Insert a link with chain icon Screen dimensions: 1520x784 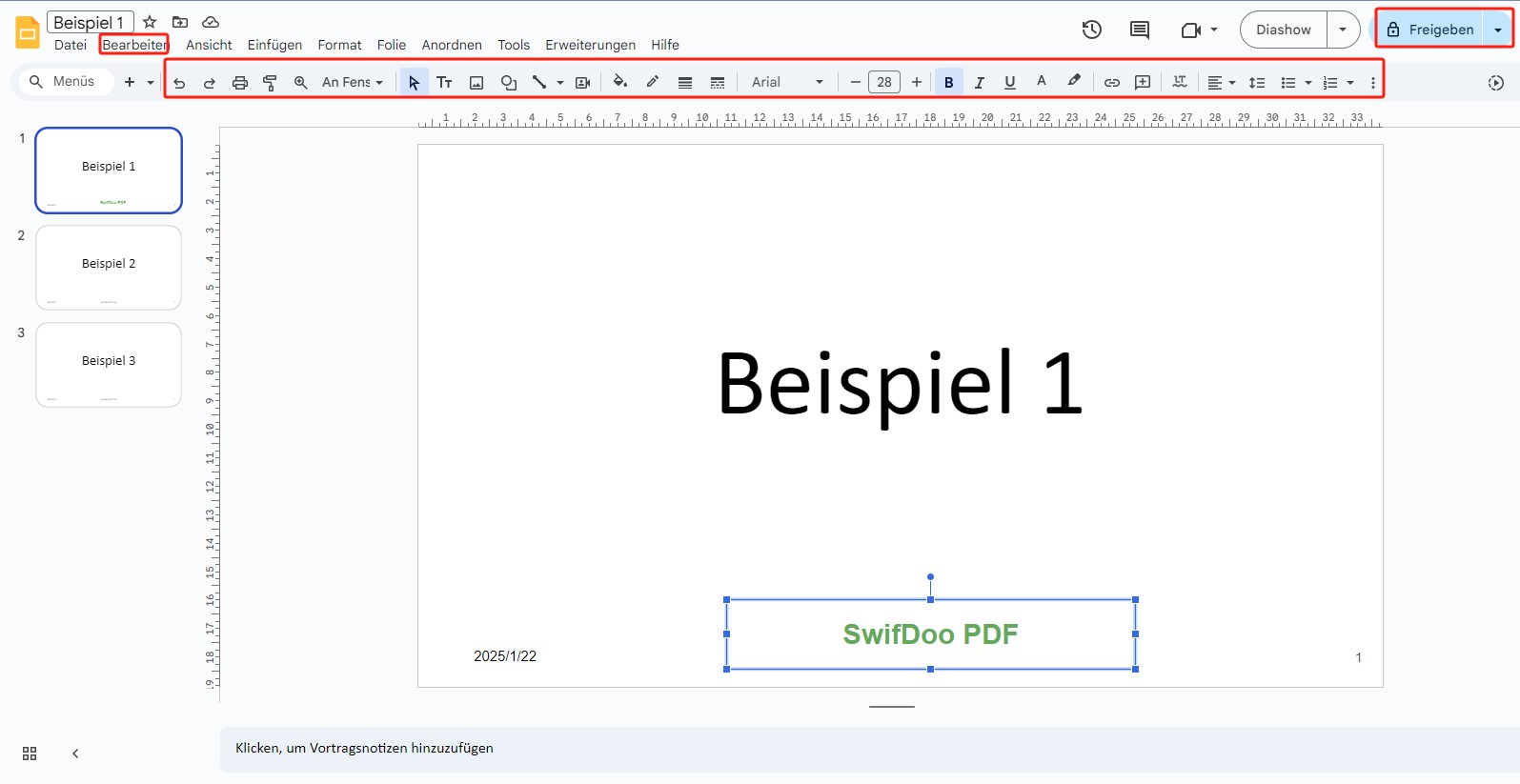tap(1112, 83)
